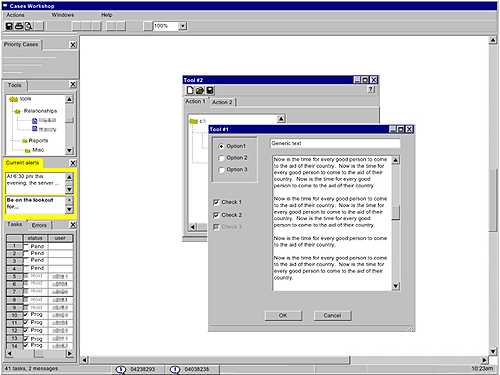The image size is (500, 375).
Task: Click the status column header
Action: tap(35, 238)
